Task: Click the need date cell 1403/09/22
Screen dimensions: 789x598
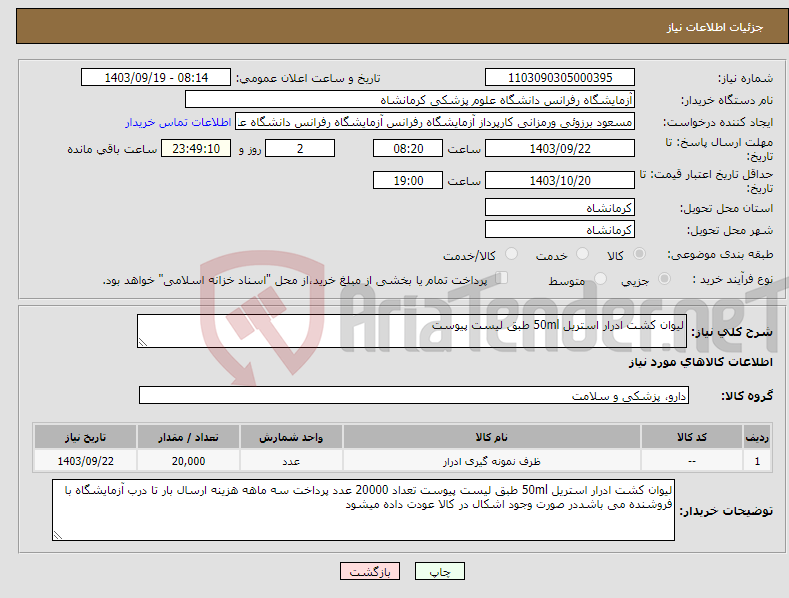Action: (85, 461)
